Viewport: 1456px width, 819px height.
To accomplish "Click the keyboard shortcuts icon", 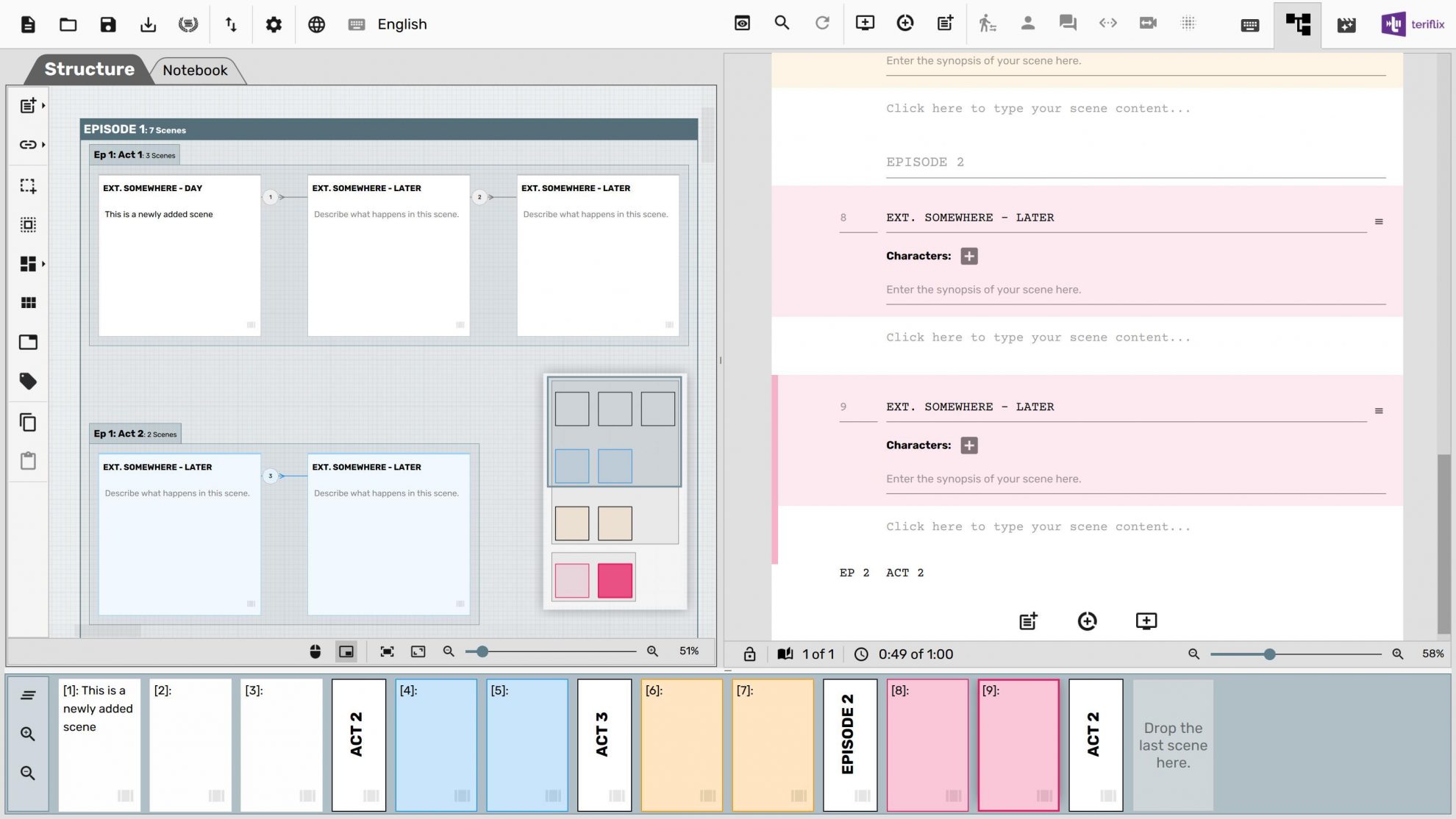I will 1248,24.
